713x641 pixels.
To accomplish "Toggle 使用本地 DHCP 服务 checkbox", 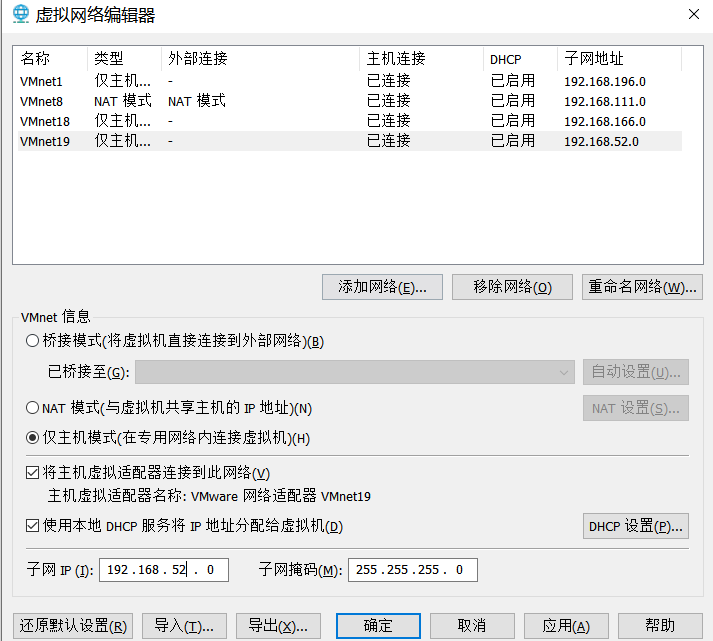I will coord(32,526).
